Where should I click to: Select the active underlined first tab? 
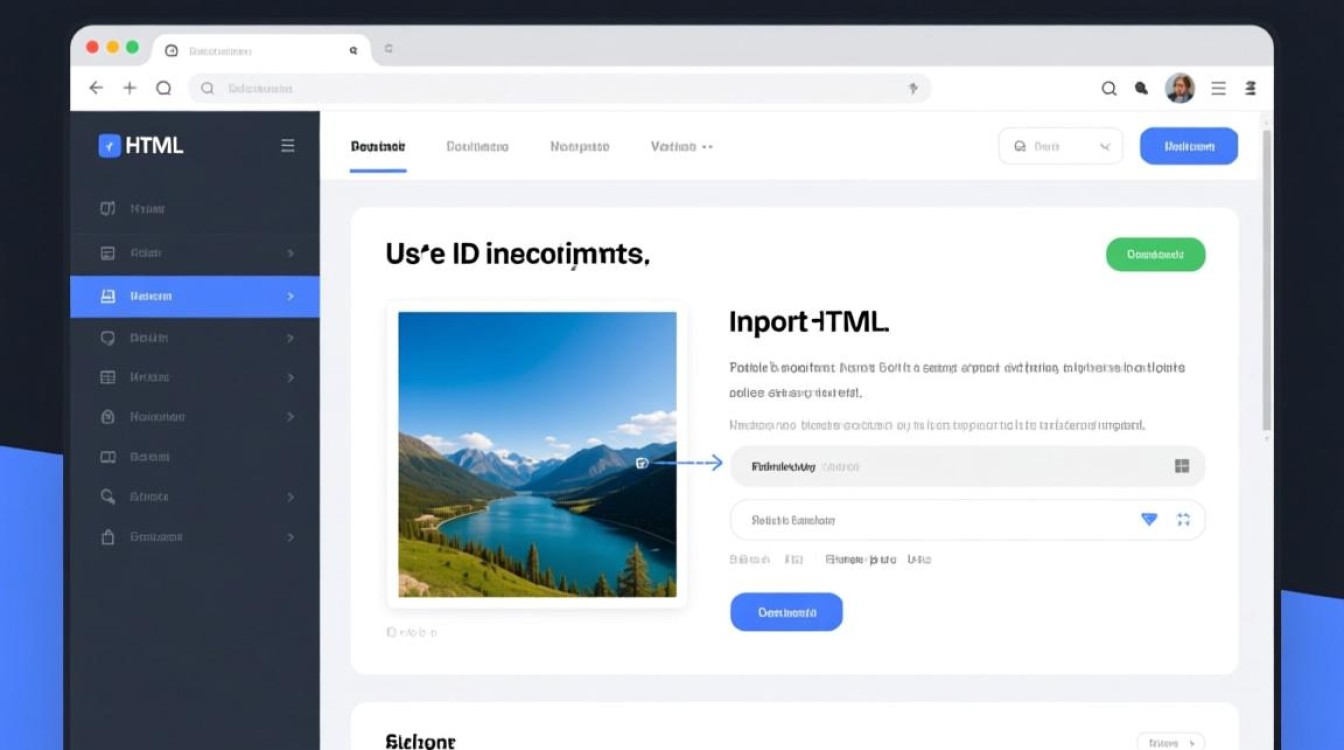point(378,147)
